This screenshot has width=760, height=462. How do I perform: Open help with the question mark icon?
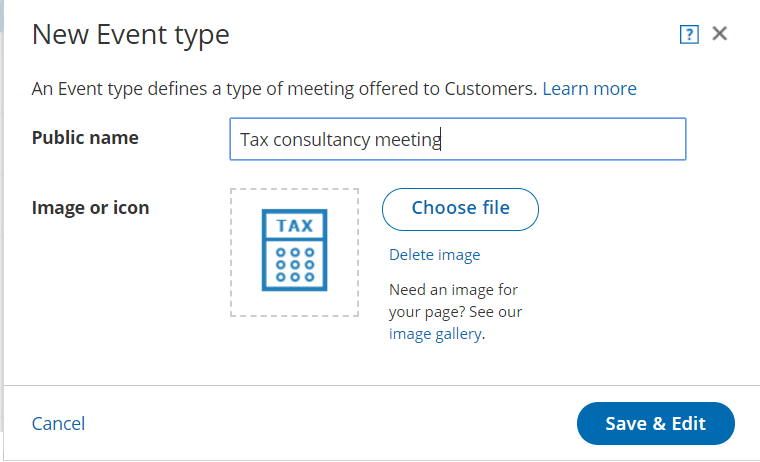tap(689, 34)
